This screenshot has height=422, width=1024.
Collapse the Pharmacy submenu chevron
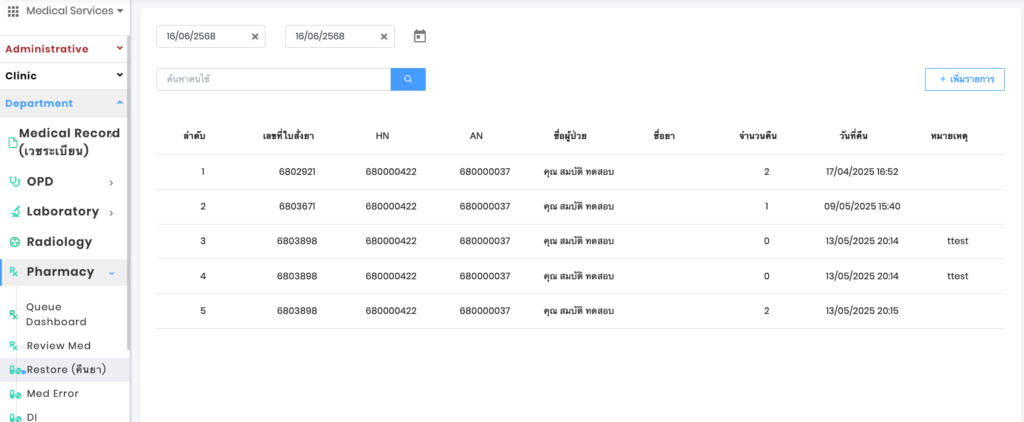point(111,272)
